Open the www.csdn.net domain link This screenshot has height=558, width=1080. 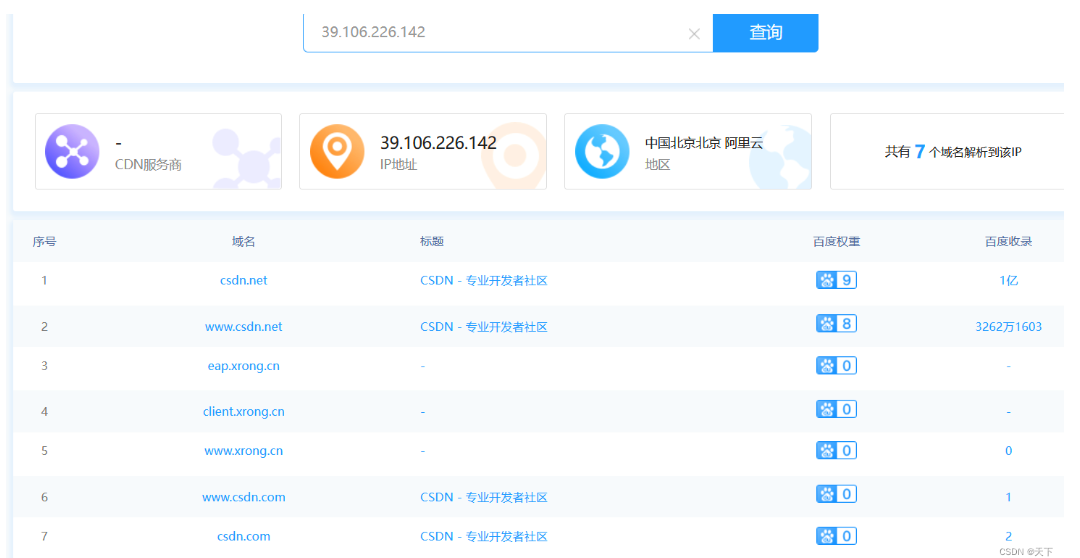coord(244,327)
